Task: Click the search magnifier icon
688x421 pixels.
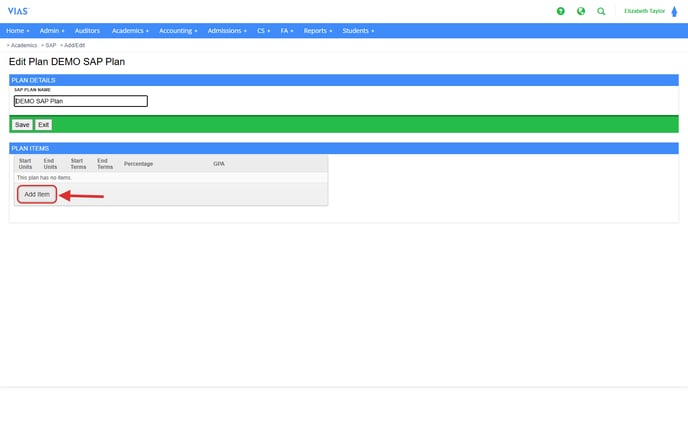Action: (601, 11)
